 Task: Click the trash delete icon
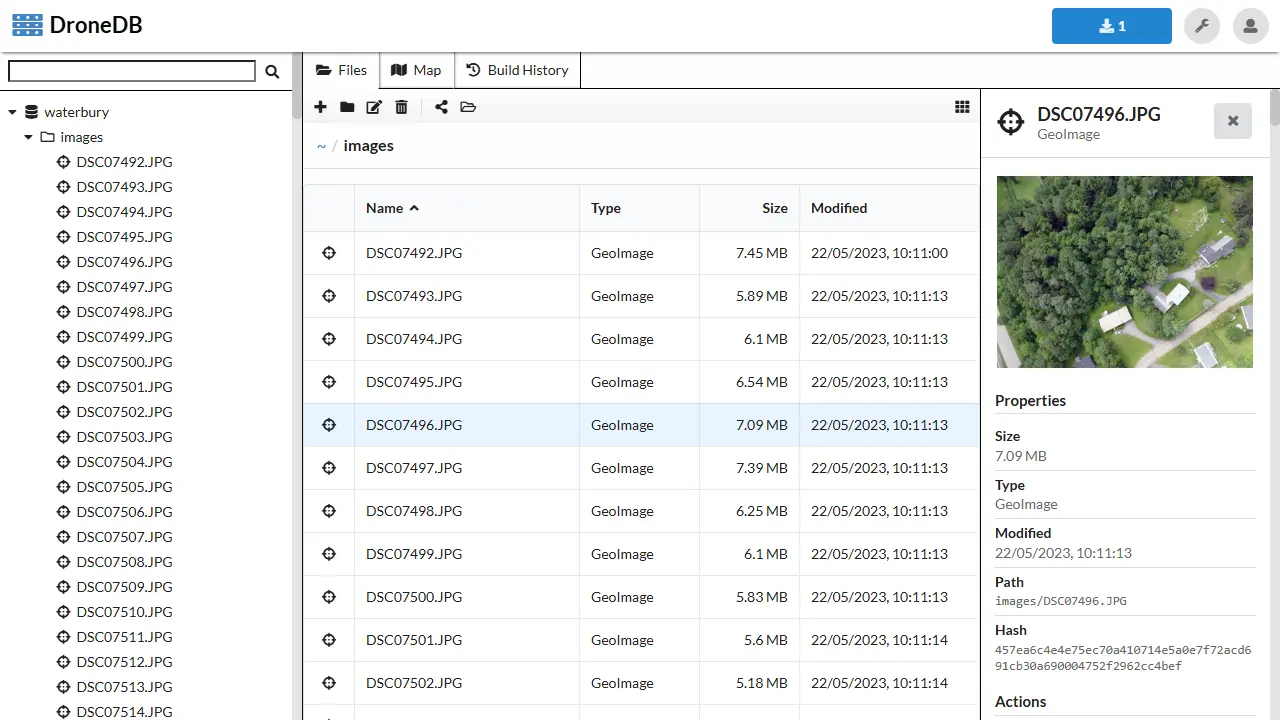coord(401,107)
